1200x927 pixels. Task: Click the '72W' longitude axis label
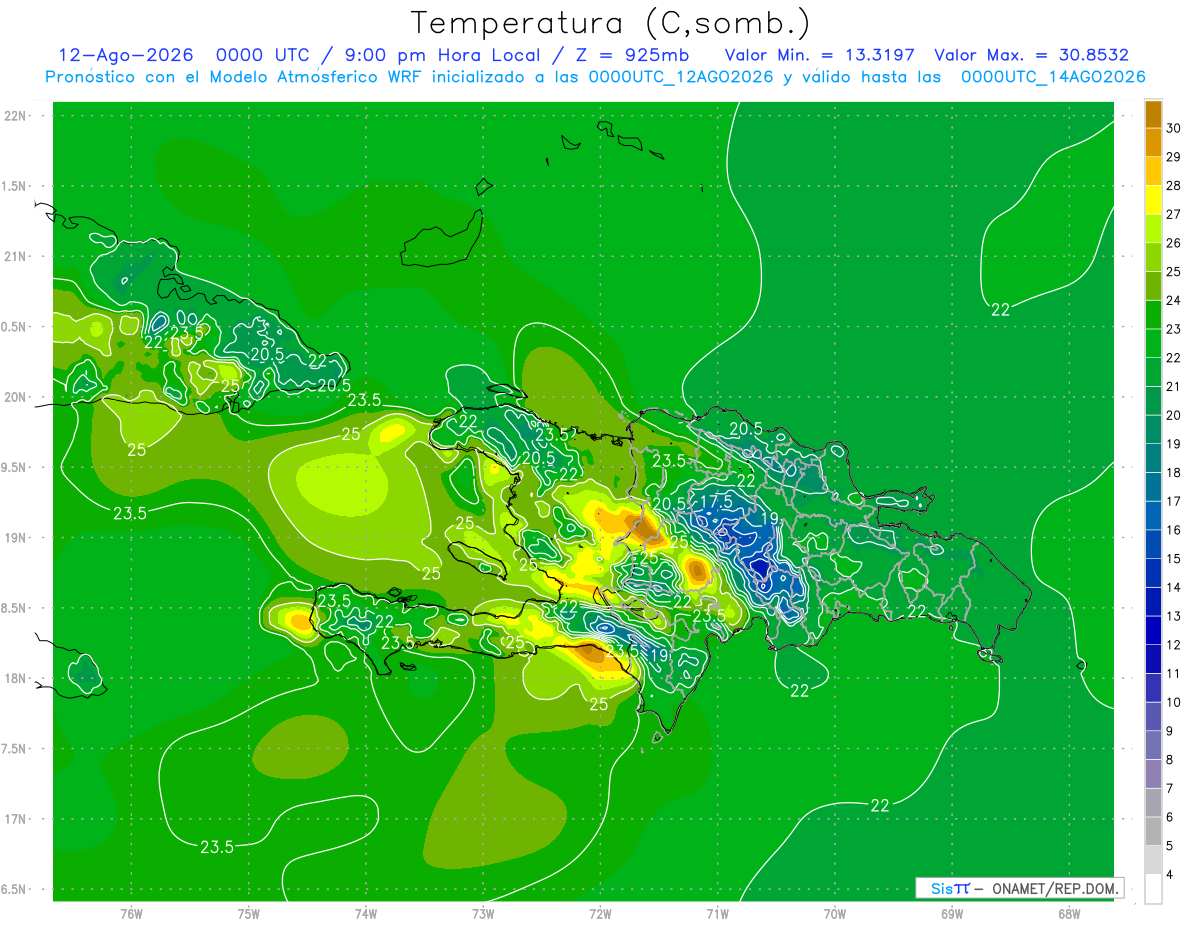pos(600,913)
